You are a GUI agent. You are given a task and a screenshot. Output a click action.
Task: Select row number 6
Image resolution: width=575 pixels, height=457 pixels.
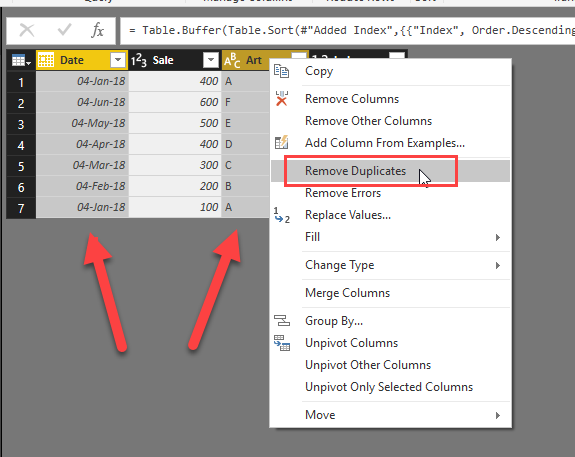pyautogui.click(x=21, y=187)
